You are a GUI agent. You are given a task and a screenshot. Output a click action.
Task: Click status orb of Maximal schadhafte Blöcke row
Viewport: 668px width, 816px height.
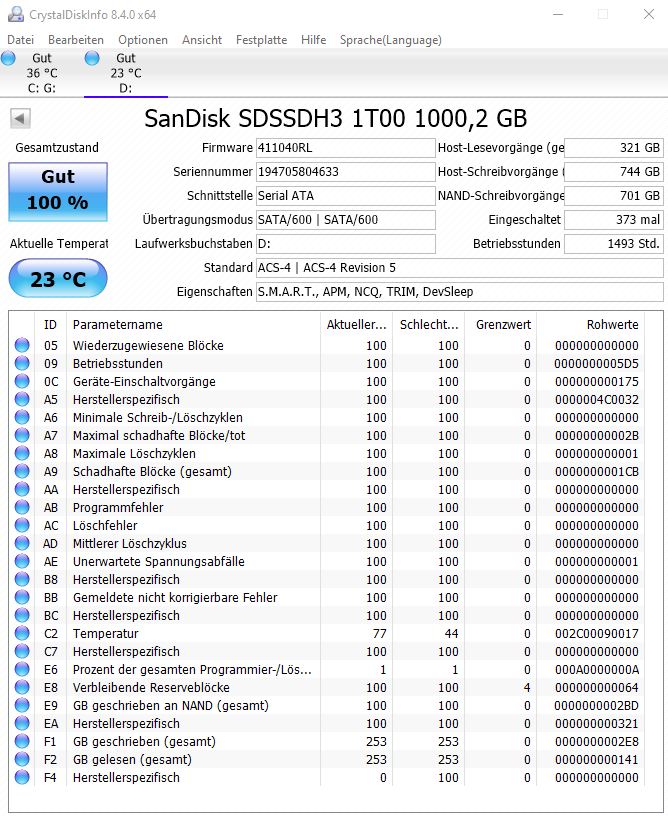point(22,435)
